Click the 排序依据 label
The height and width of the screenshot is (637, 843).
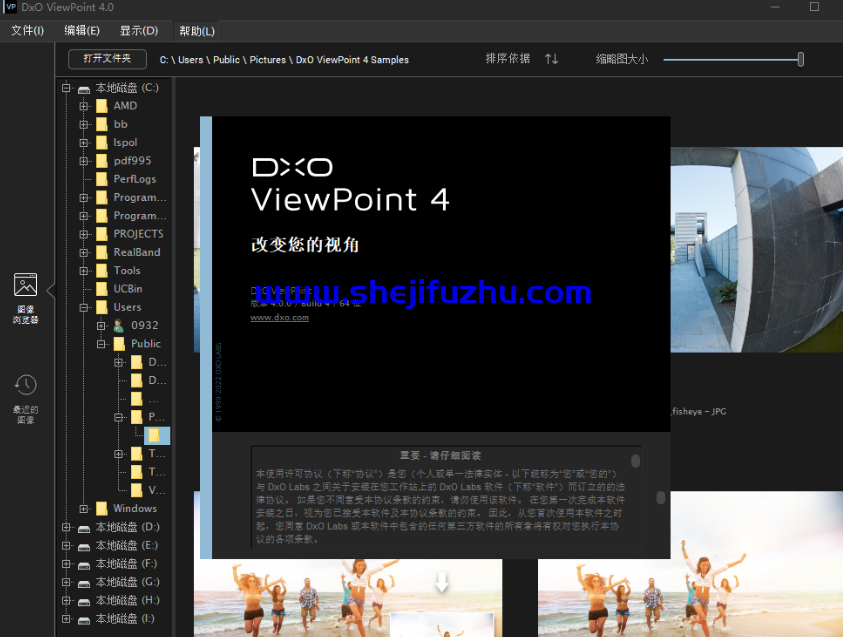(508, 59)
